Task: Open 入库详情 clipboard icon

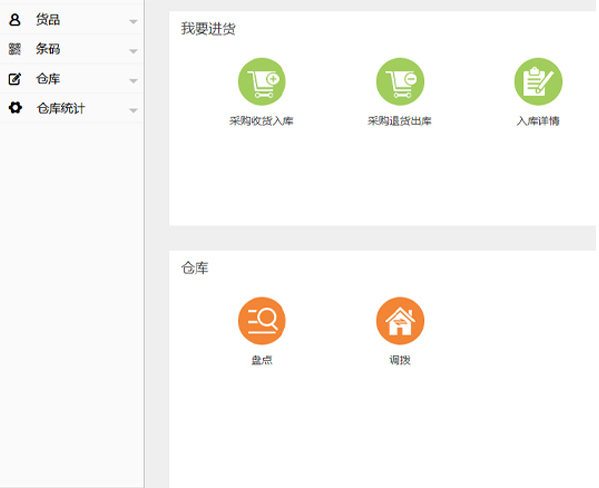Action: click(x=538, y=82)
